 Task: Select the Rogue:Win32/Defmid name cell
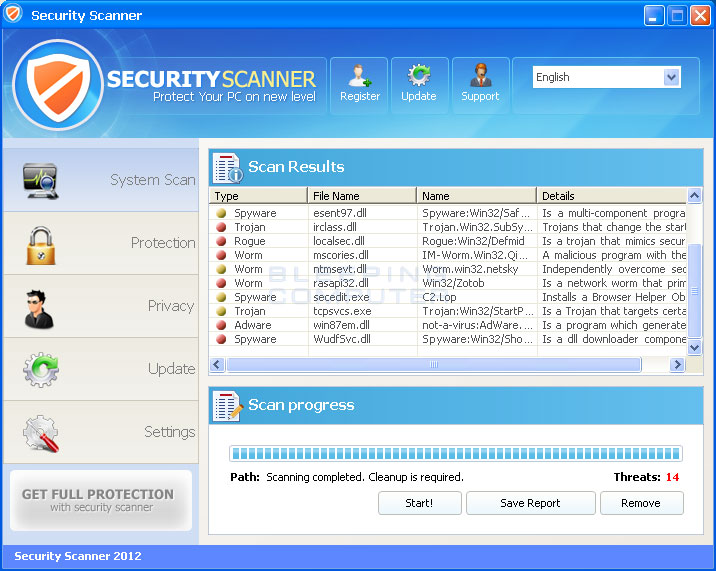pyautogui.click(x=477, y=241)
